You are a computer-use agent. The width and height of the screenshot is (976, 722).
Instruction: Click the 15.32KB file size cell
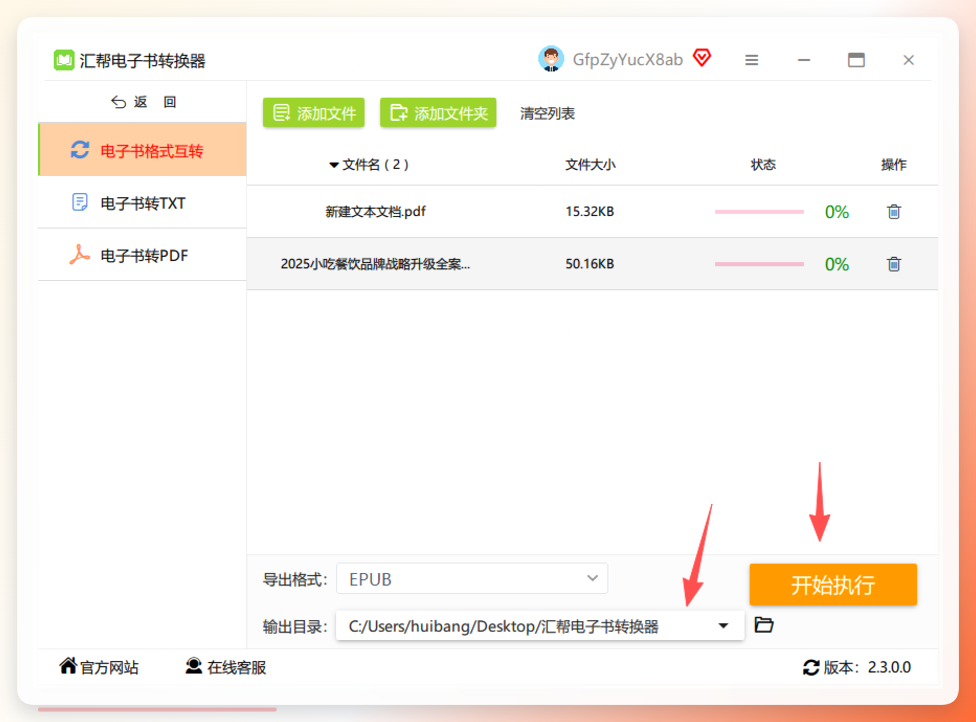pyautogui.click(x=589, y=212)
